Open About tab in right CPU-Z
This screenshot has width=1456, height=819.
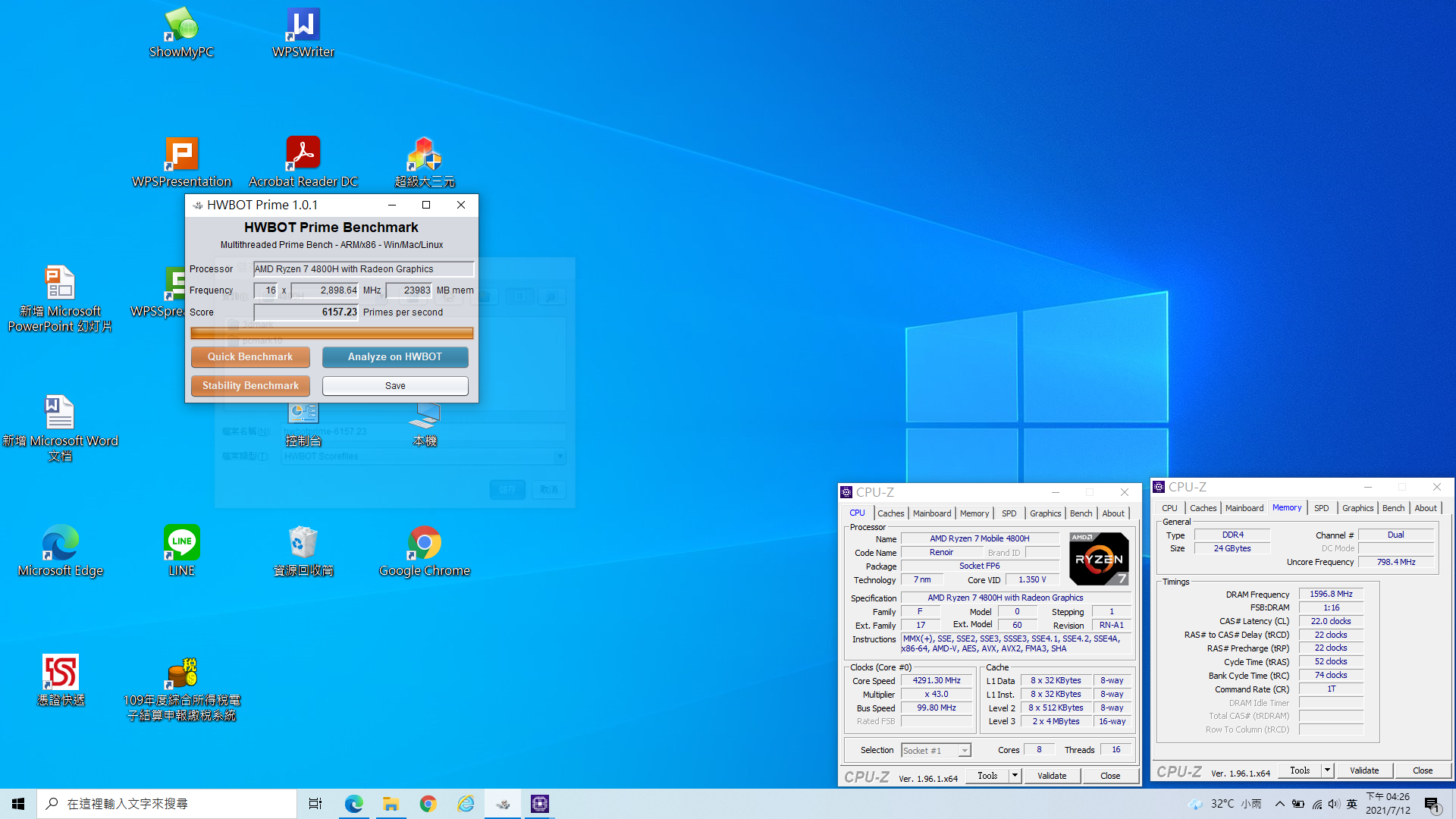coord(1426,508)
